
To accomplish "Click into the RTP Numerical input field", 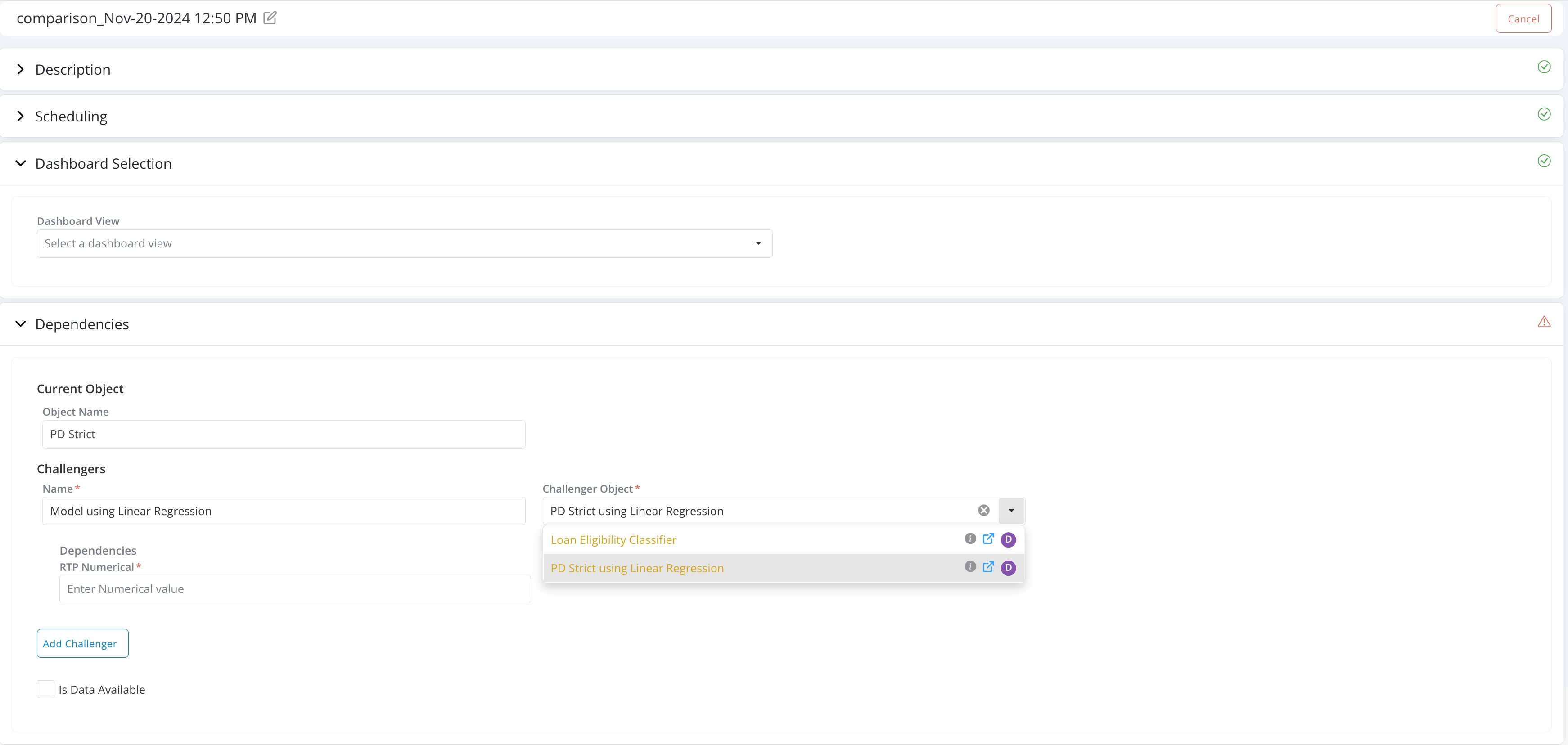I will pyautogui.click(x=295, y=589).
